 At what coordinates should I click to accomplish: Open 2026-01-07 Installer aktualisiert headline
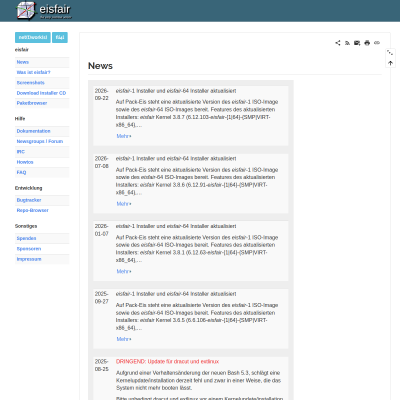click(176, 226)
